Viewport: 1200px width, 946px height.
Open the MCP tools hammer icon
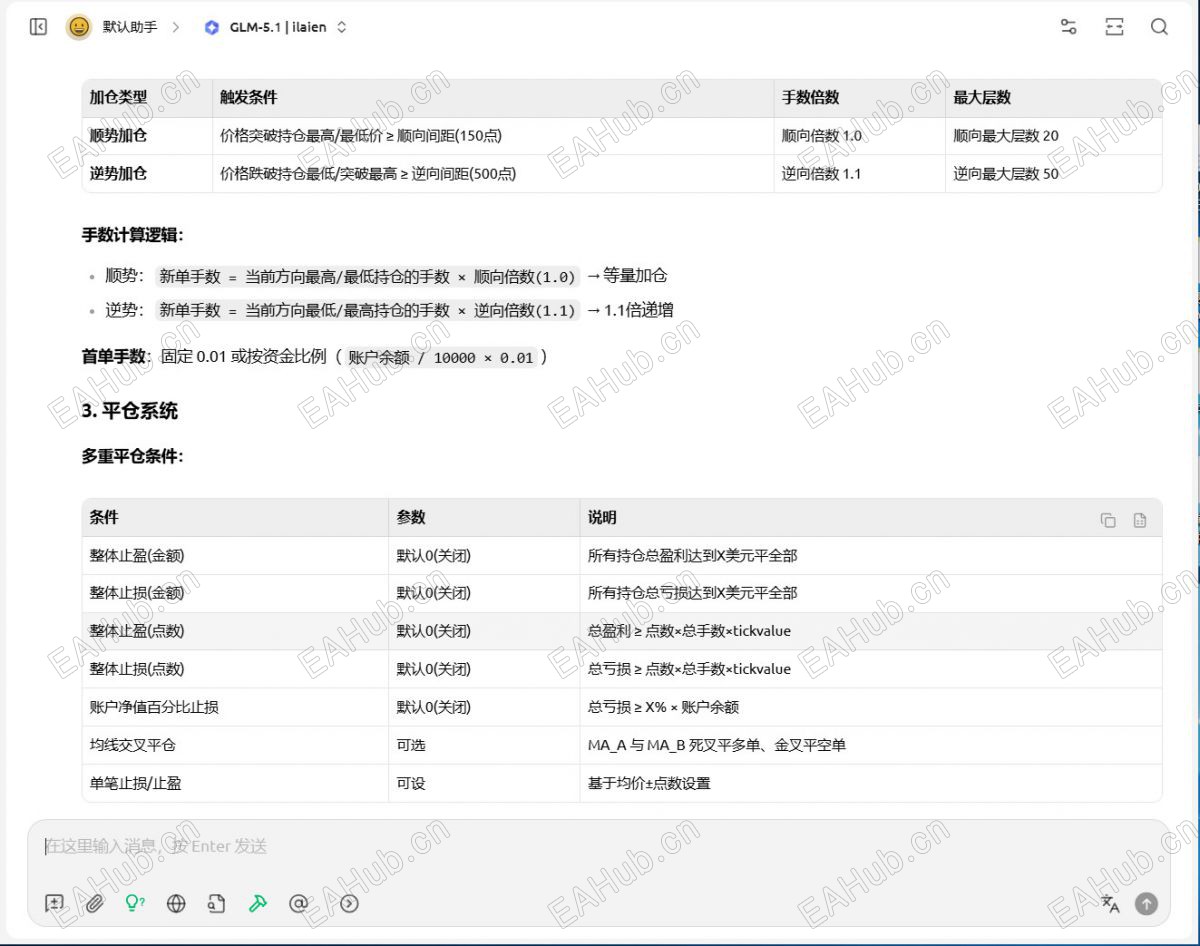[257, 903]
